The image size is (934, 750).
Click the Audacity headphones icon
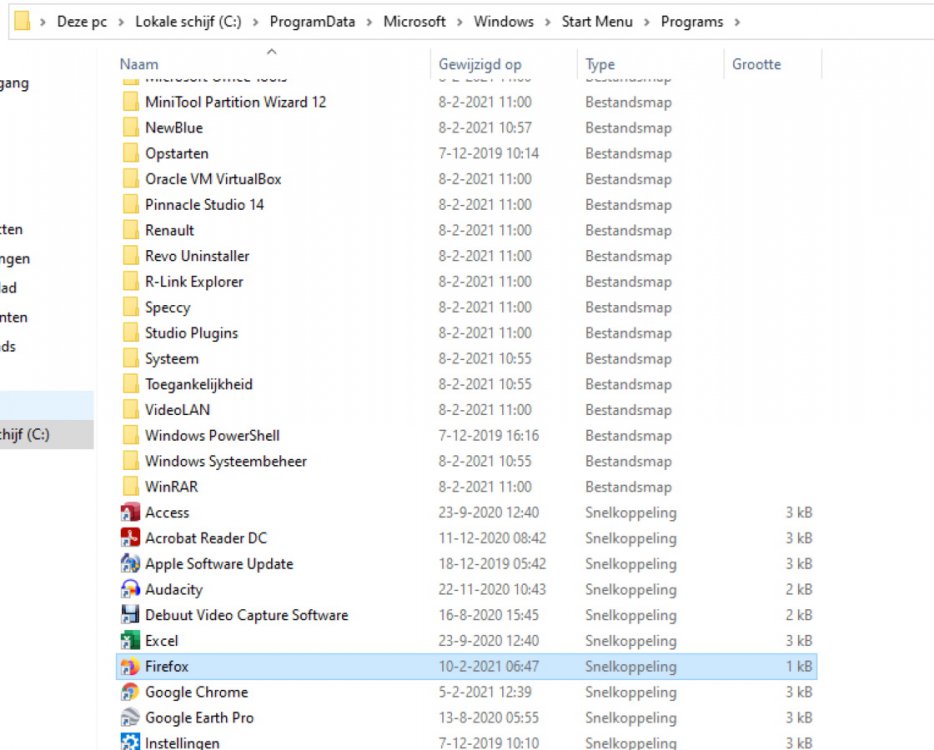coord(130,589)
